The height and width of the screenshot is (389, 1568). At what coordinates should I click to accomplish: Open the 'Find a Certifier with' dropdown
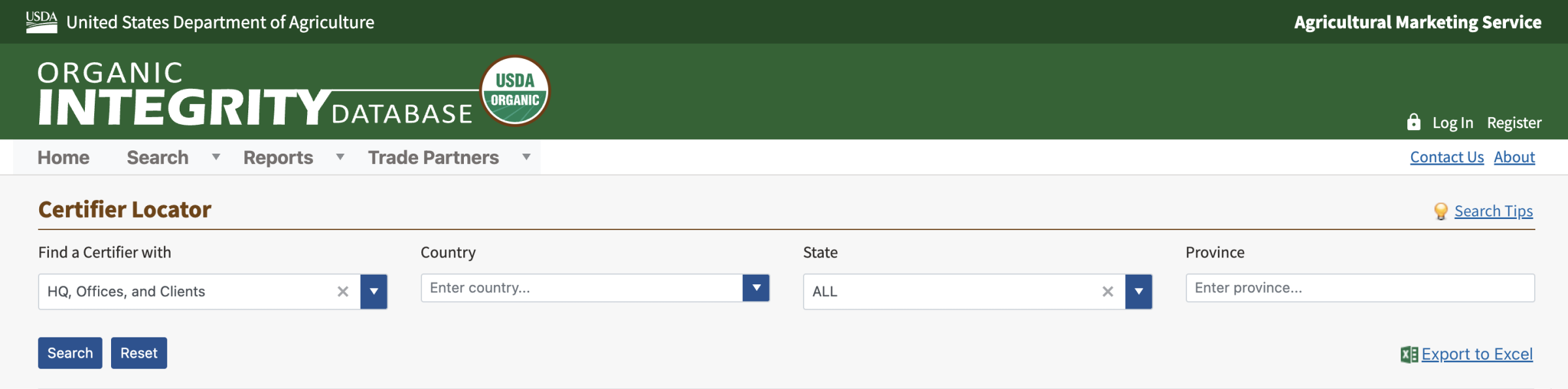click(x=374, y=292)
